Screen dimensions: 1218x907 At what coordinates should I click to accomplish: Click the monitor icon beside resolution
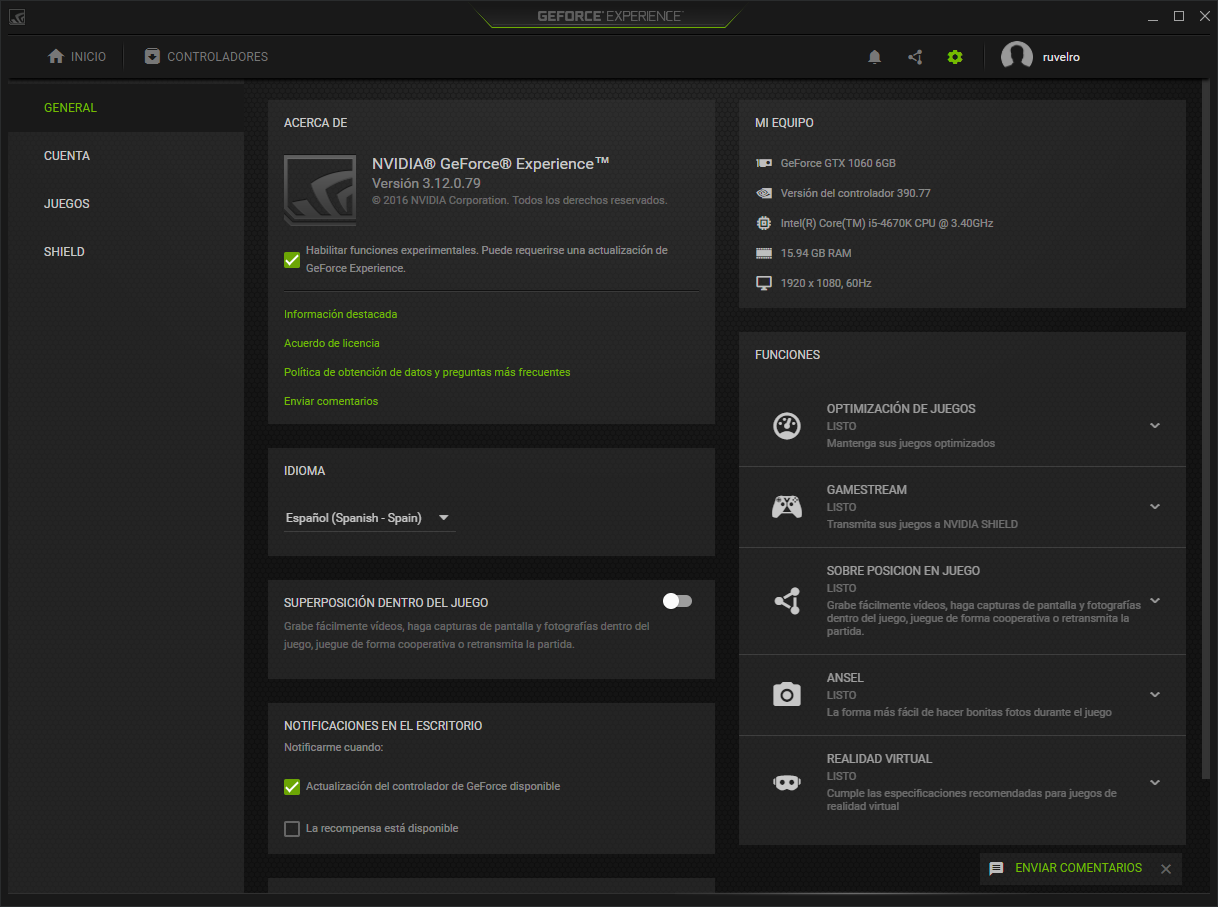click(x=764, y=283)
